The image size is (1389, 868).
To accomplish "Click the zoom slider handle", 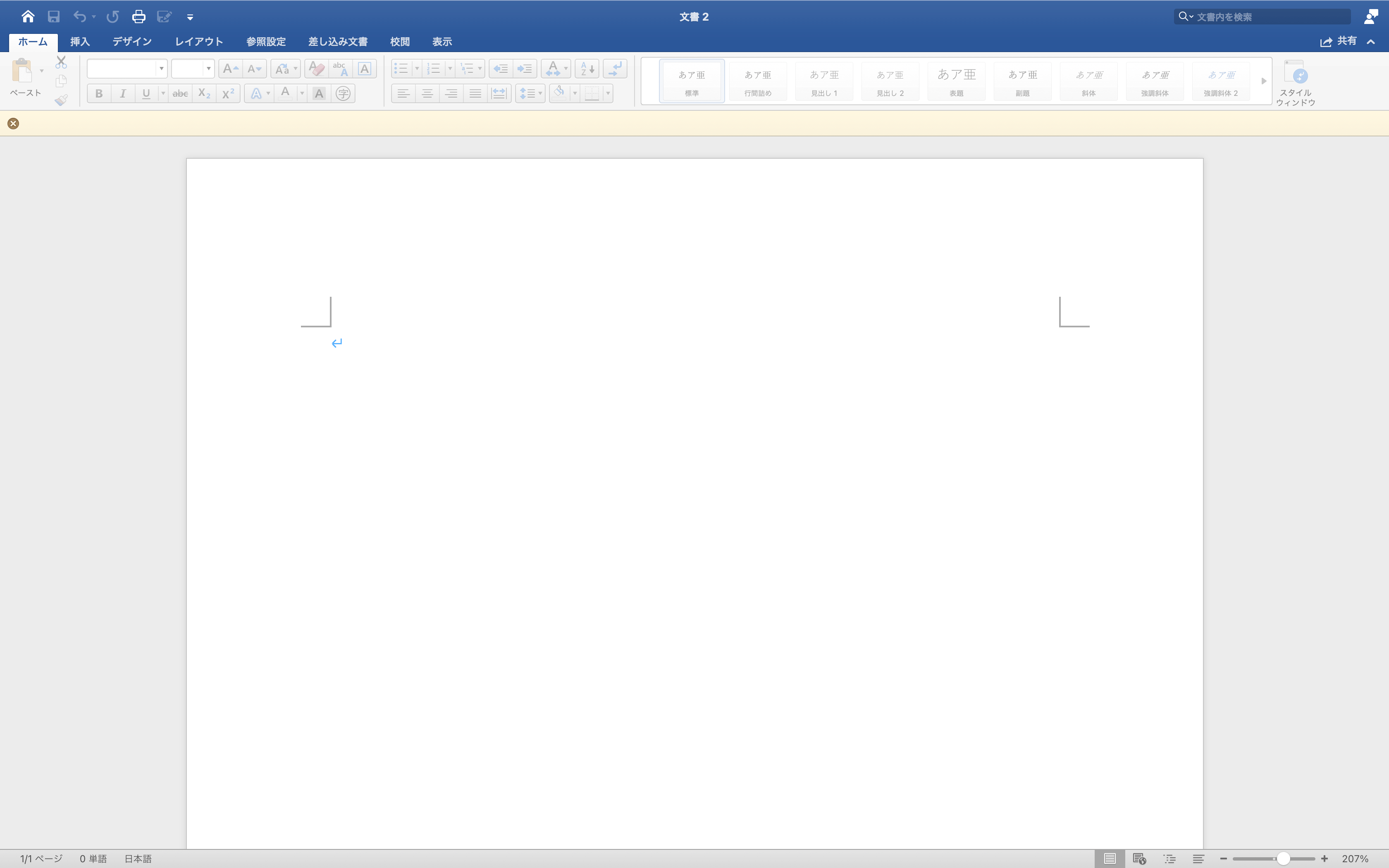I will coord(1284,859).
